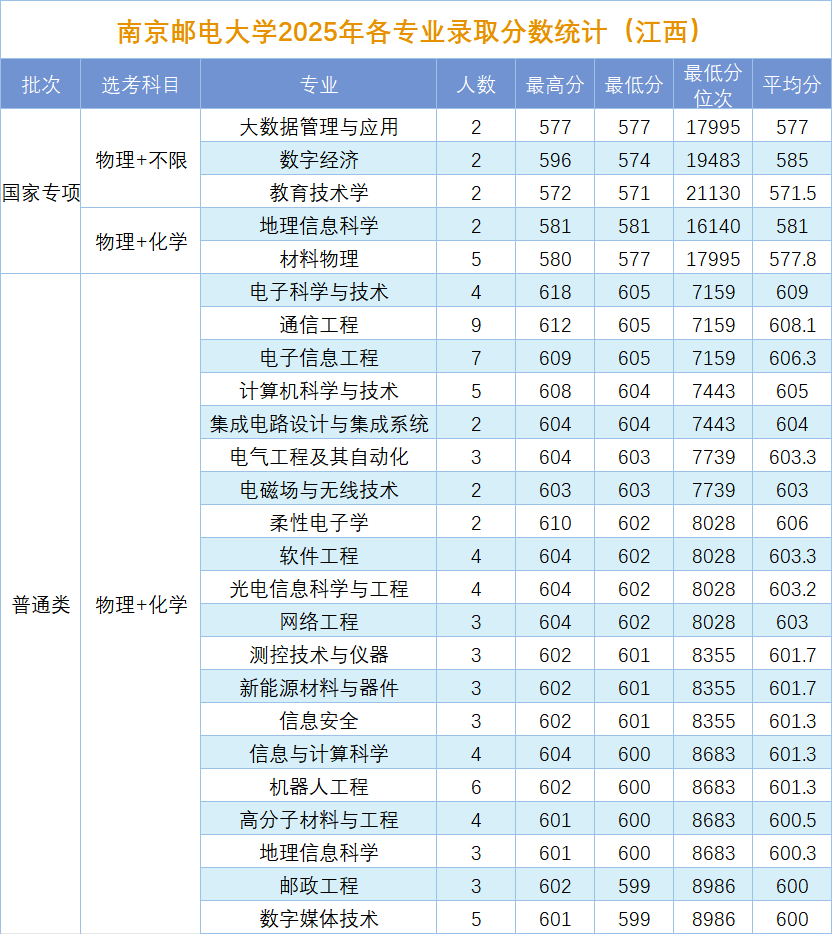Select major 教育技术学
The height and width of the screenshot is (934, 832).
[319, 192]
